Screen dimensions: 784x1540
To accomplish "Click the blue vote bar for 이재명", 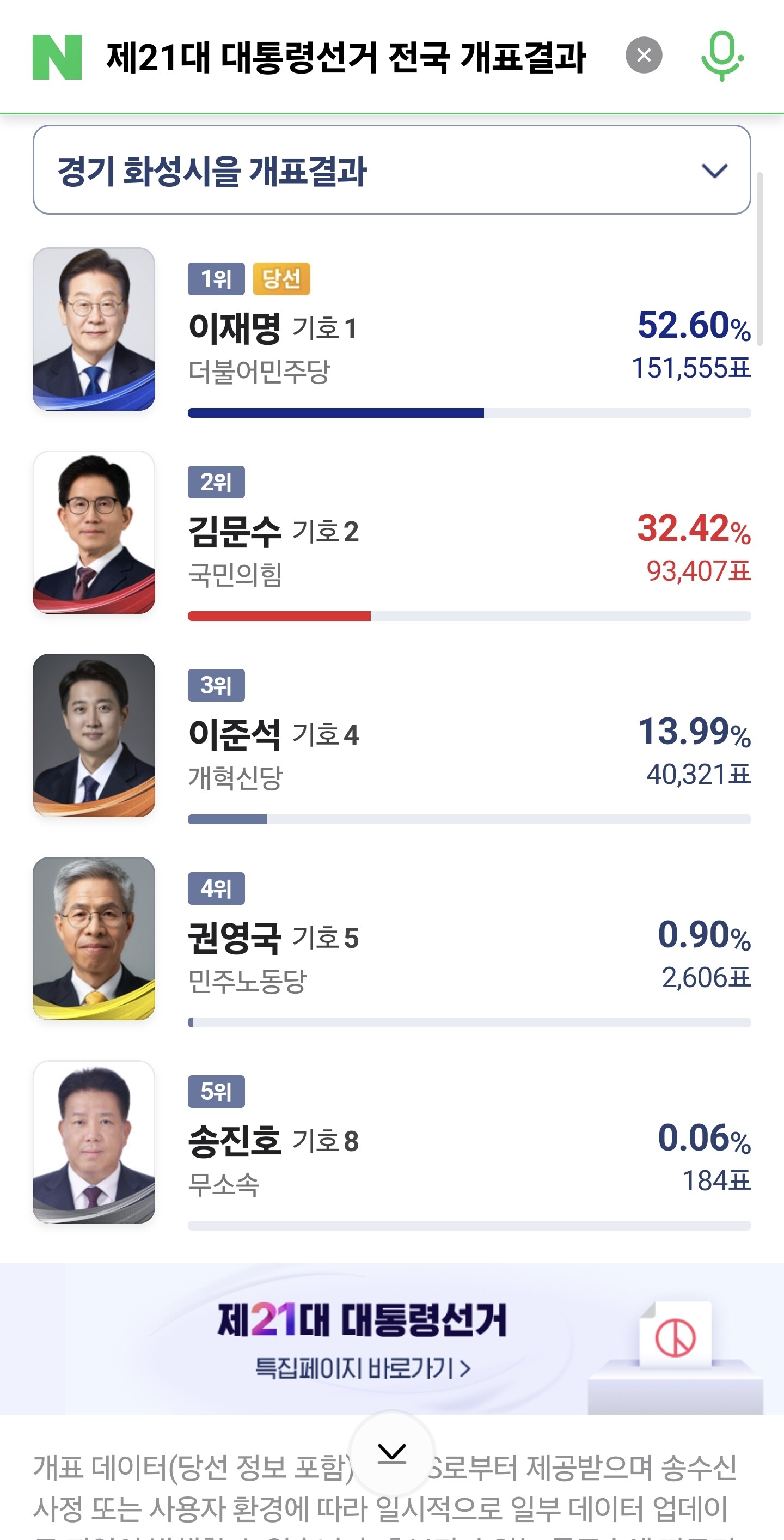I will click(x=335, y=412).
